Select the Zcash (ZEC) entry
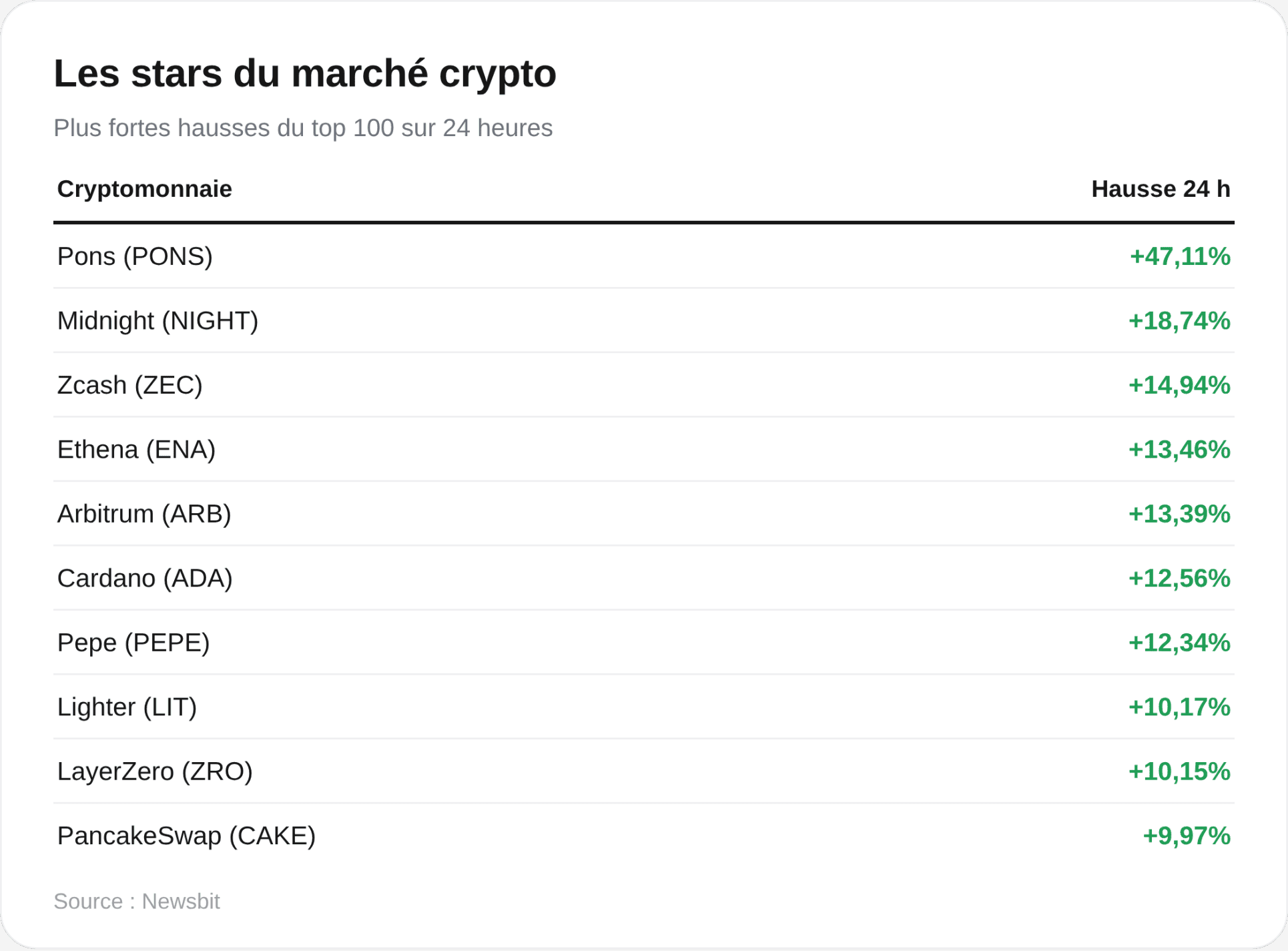 click(129, 385)
